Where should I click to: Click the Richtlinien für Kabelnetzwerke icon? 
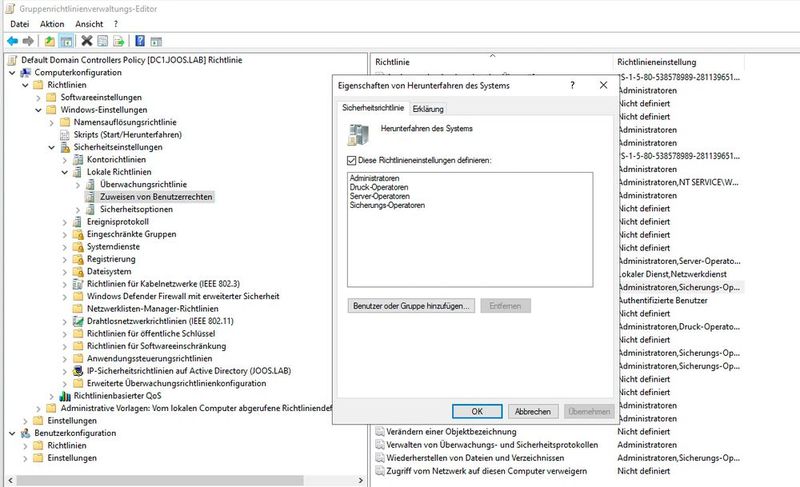[78, 284]
